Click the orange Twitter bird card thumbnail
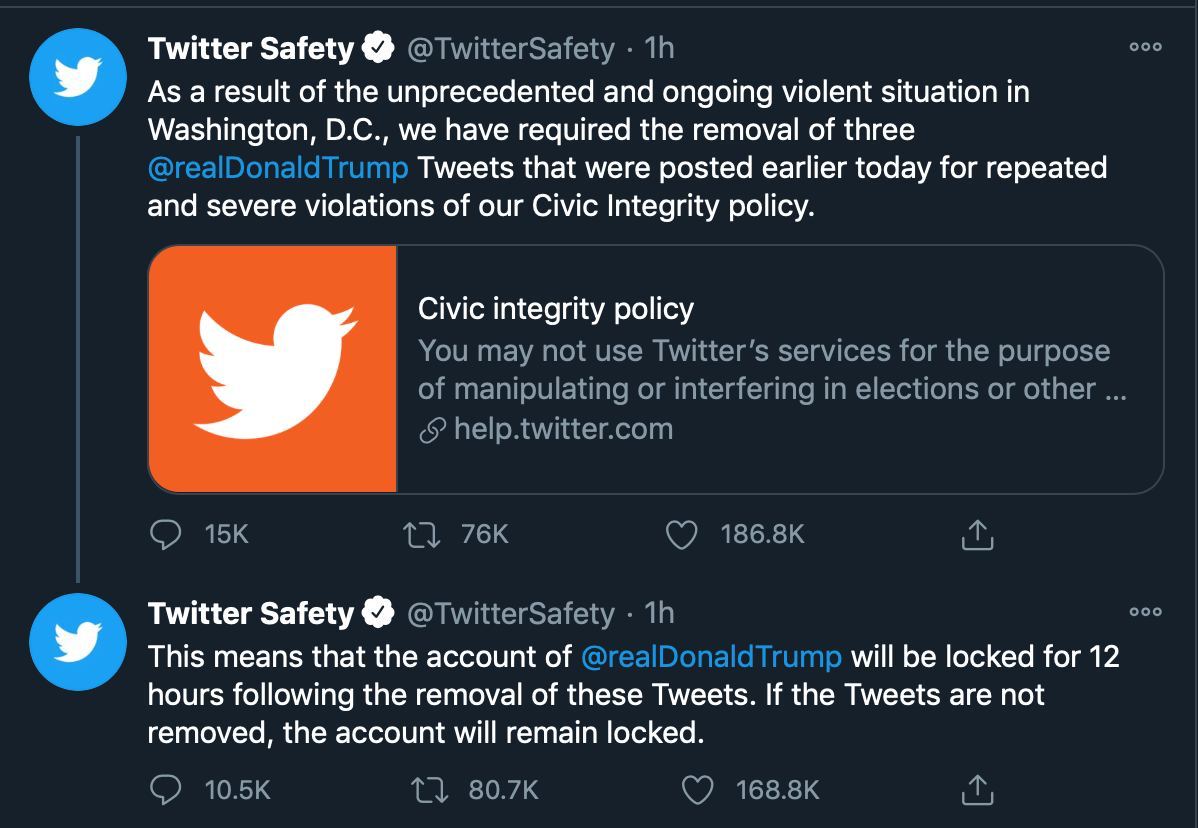Screen dimensions: 1198x828 point(273,369)
